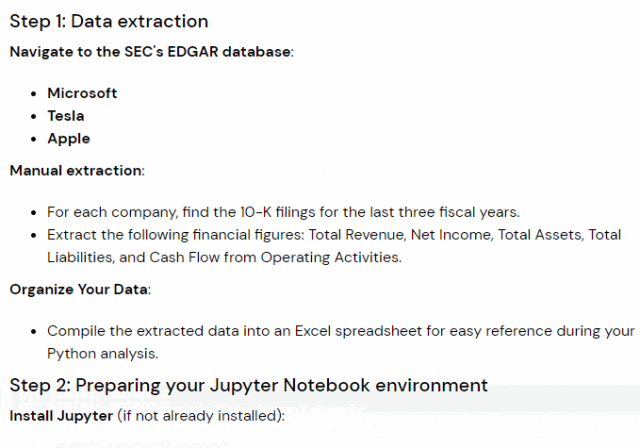Click the bullet point beside Tesla

pyautogui.click(x=34, y=117)
